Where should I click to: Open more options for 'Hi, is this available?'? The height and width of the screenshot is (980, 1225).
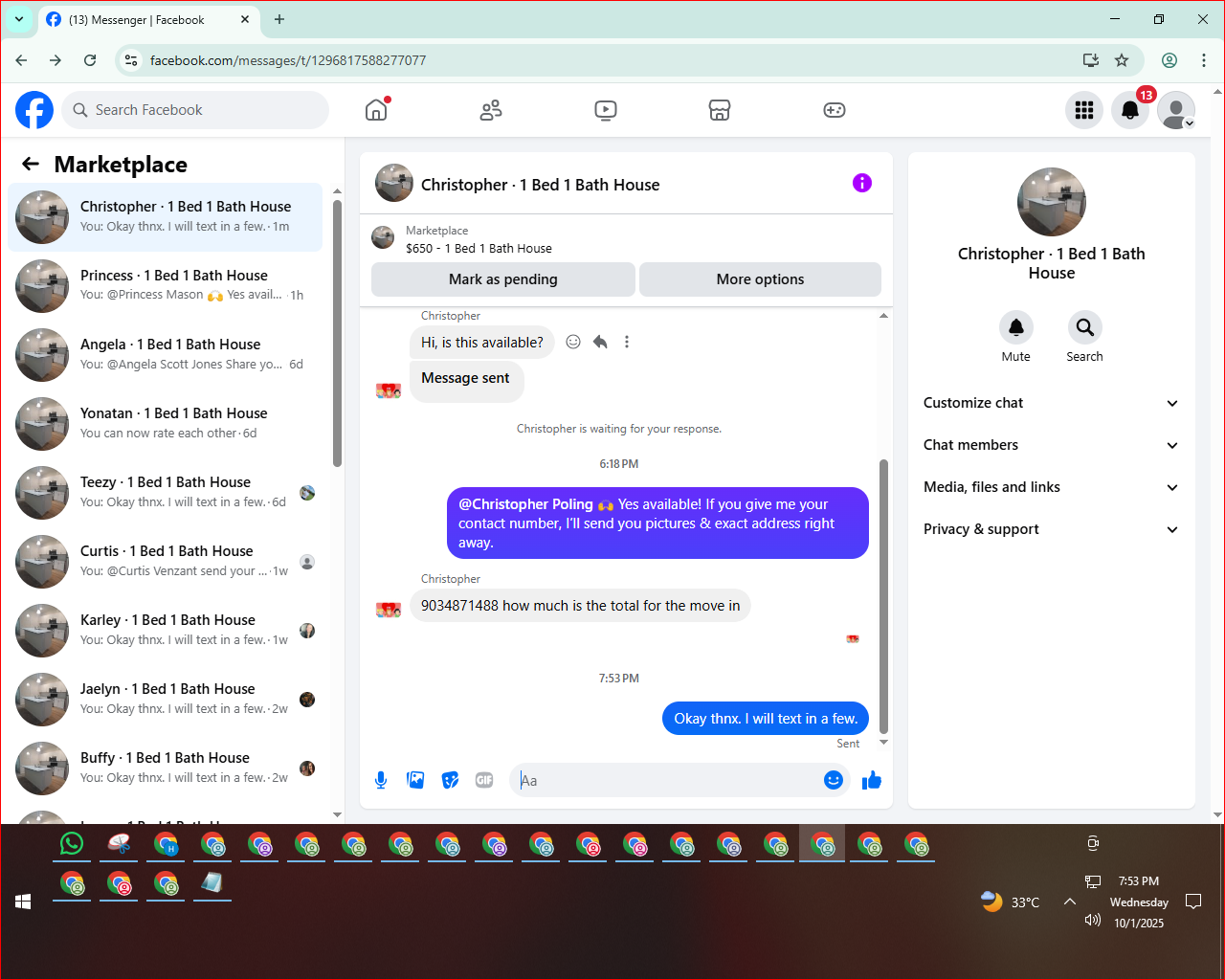point(627,342)
